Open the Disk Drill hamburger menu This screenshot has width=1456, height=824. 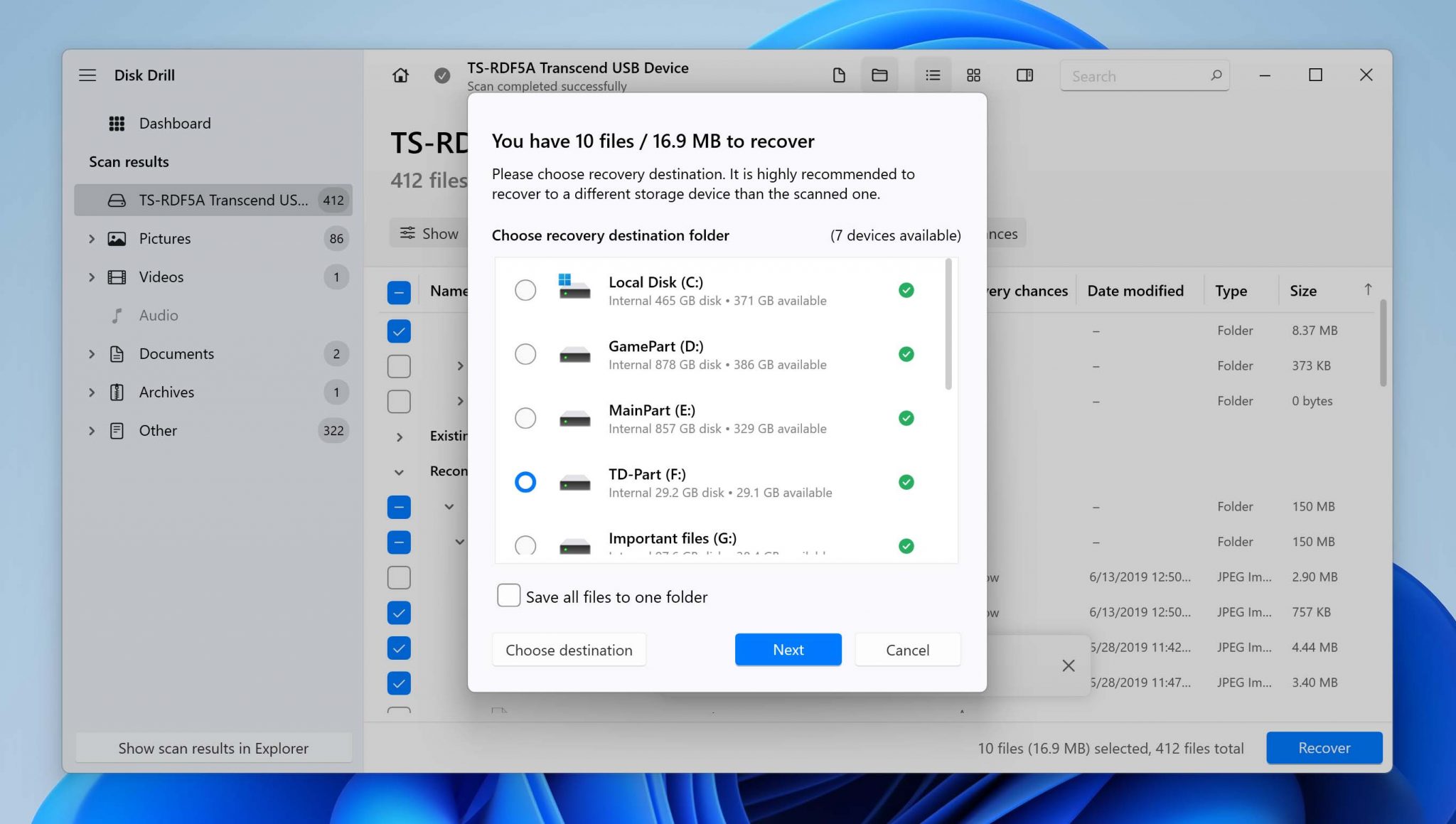point(87,75)
